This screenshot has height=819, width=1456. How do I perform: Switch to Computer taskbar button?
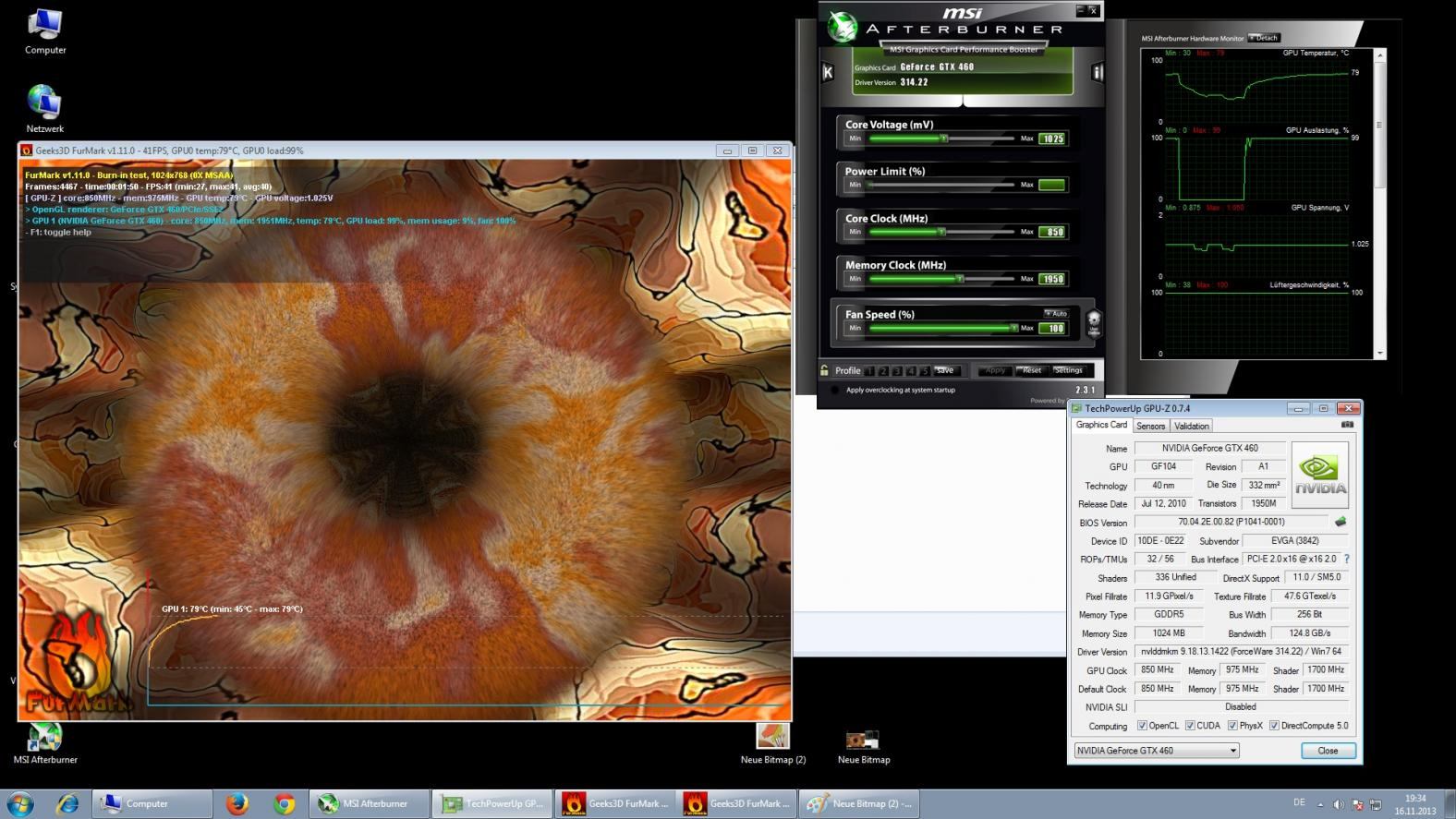coord(152,803)
